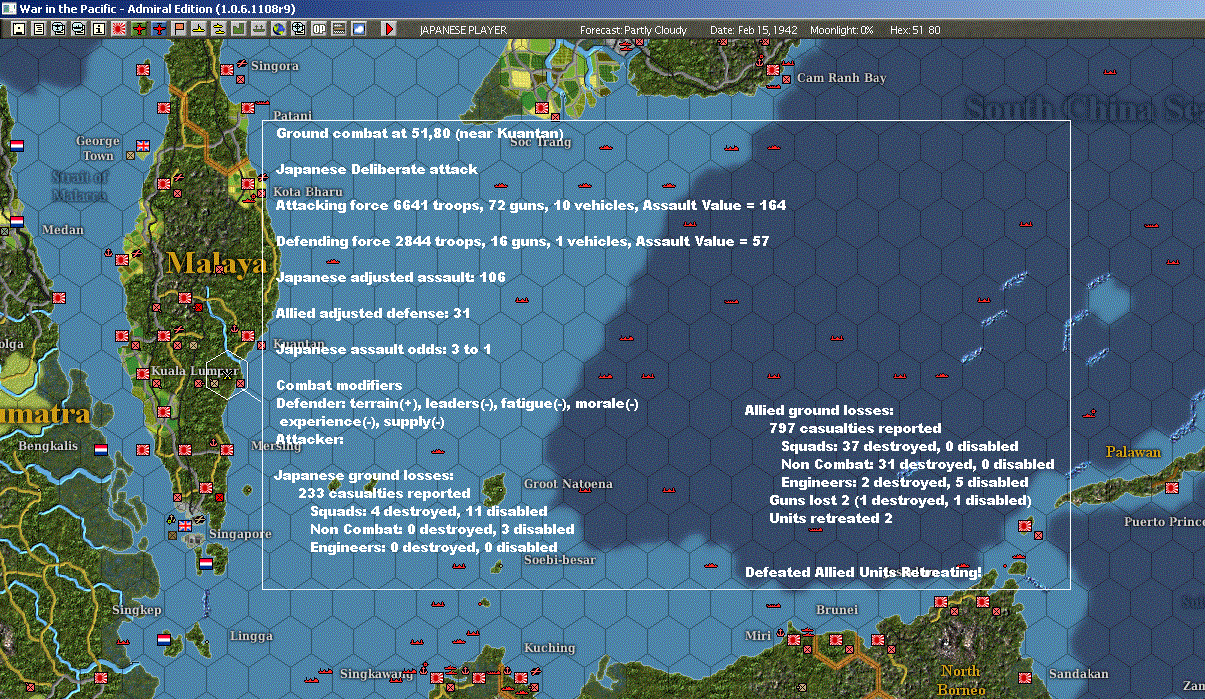Screen dimensions: 1205x699
Task: Click the green land base toolbar icon
Action: pyautogui.click(x=238, y=29)
